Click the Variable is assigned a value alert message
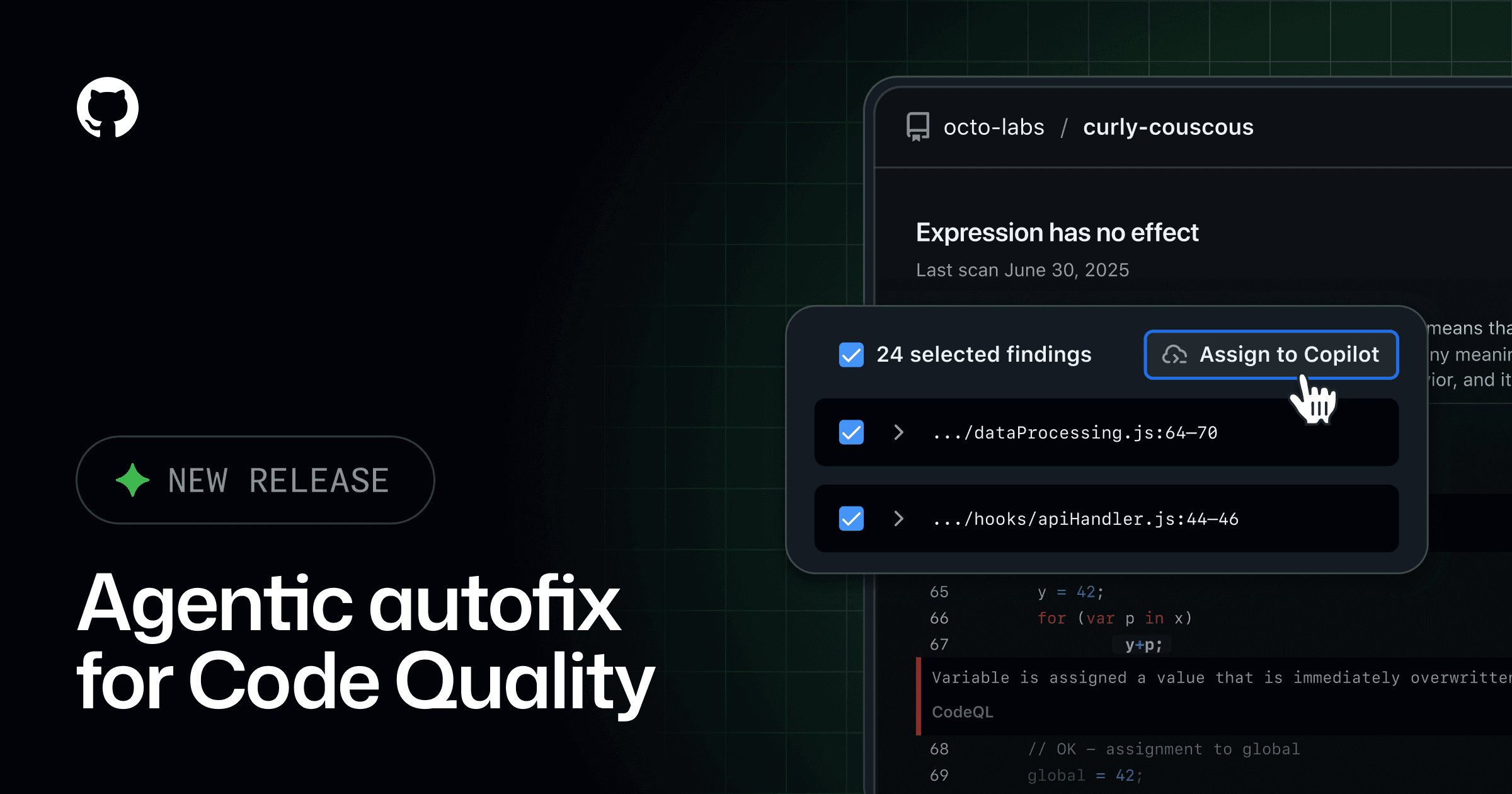This screenshot has width=1512, height=794. click(1221, 677)
